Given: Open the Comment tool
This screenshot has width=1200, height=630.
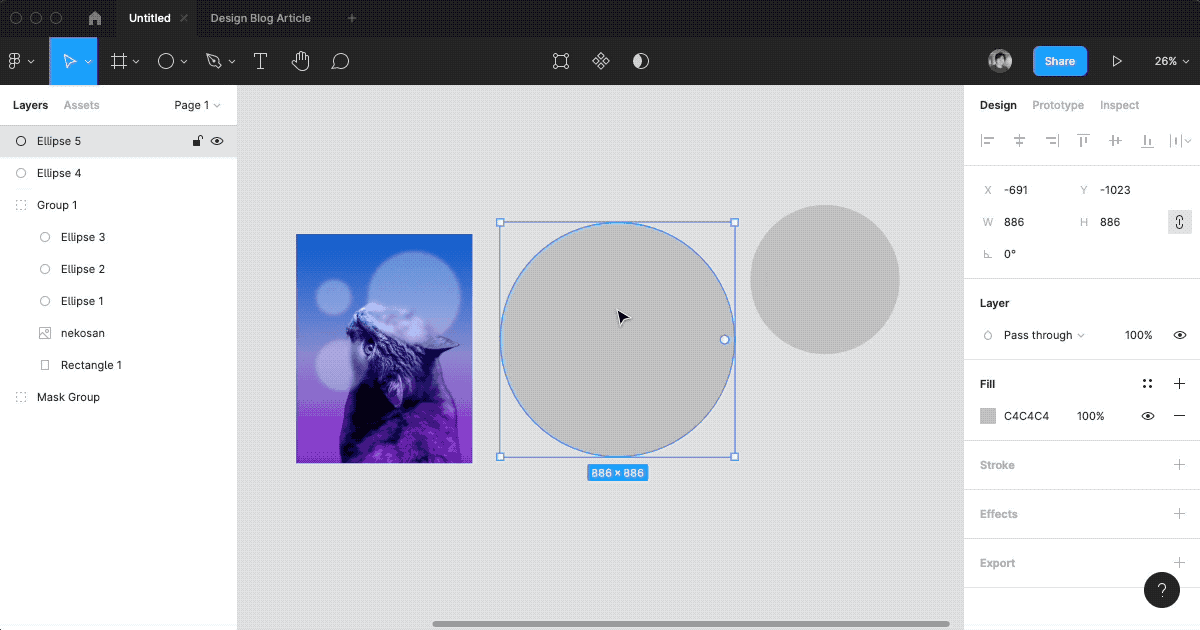Looking at the screenshot, I should (x=340, y=61).
